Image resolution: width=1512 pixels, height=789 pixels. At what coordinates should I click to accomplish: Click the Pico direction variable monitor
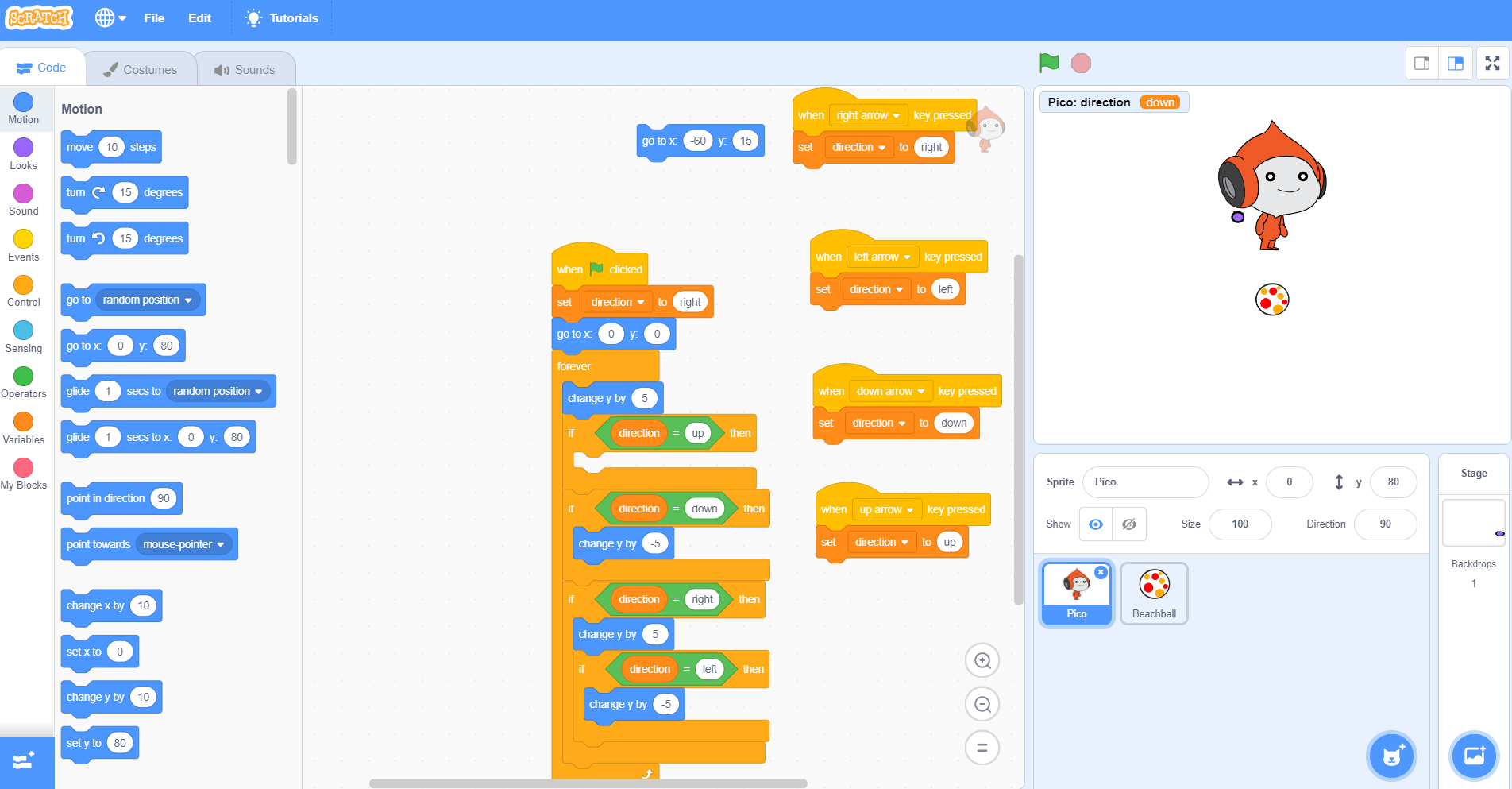(1113, 102)
